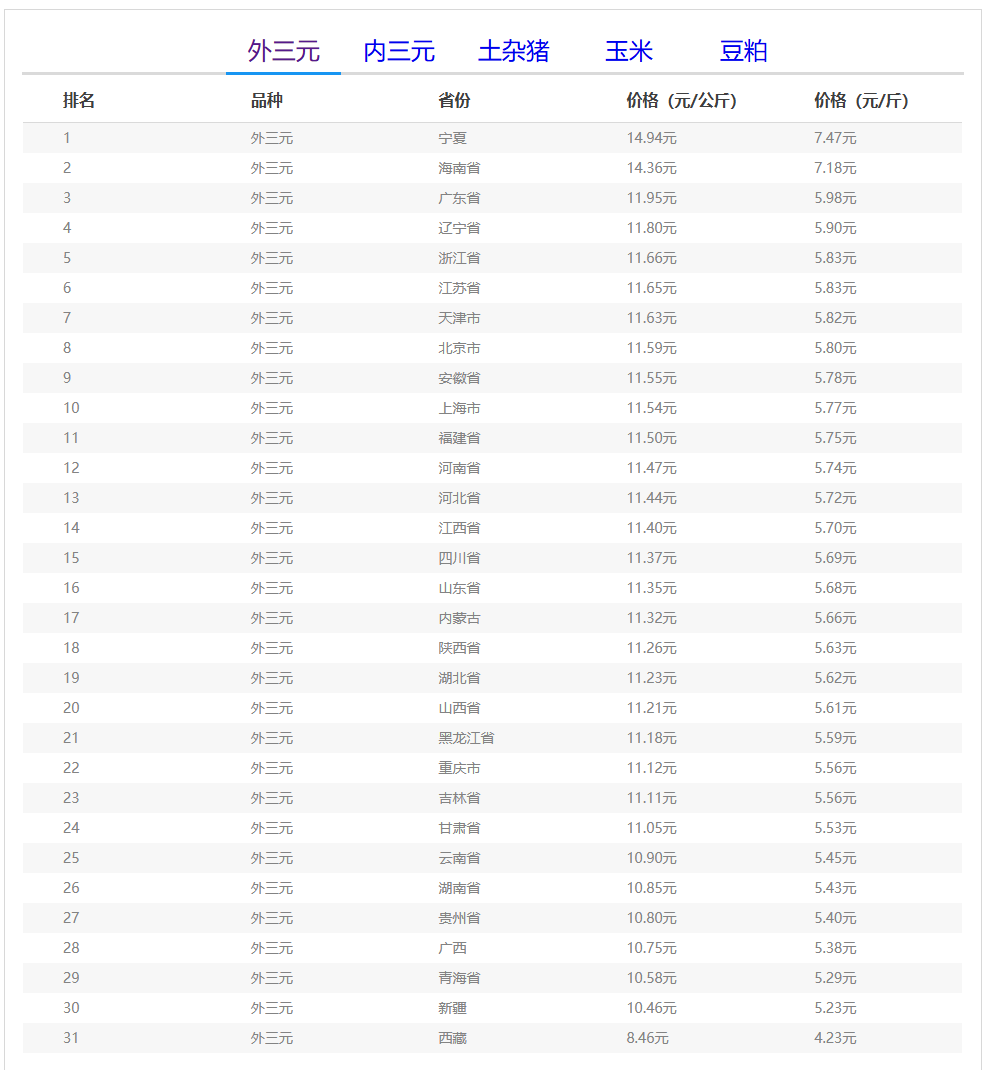The height and width of the screenshot is (1070, 993).
Task: Select the 四川省 province cell
Action: coord(459,558)
